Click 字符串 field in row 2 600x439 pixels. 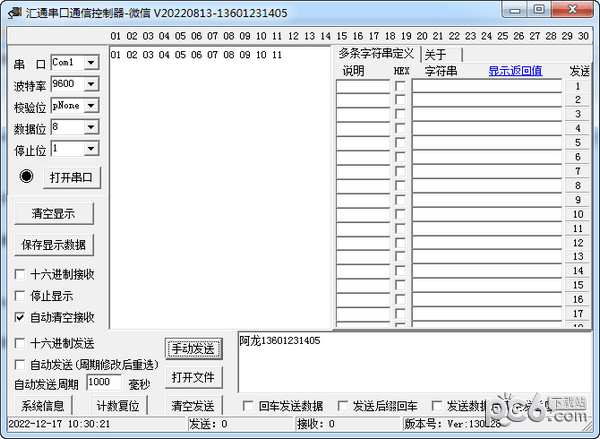pyautogui.click(x=487, y=100)
